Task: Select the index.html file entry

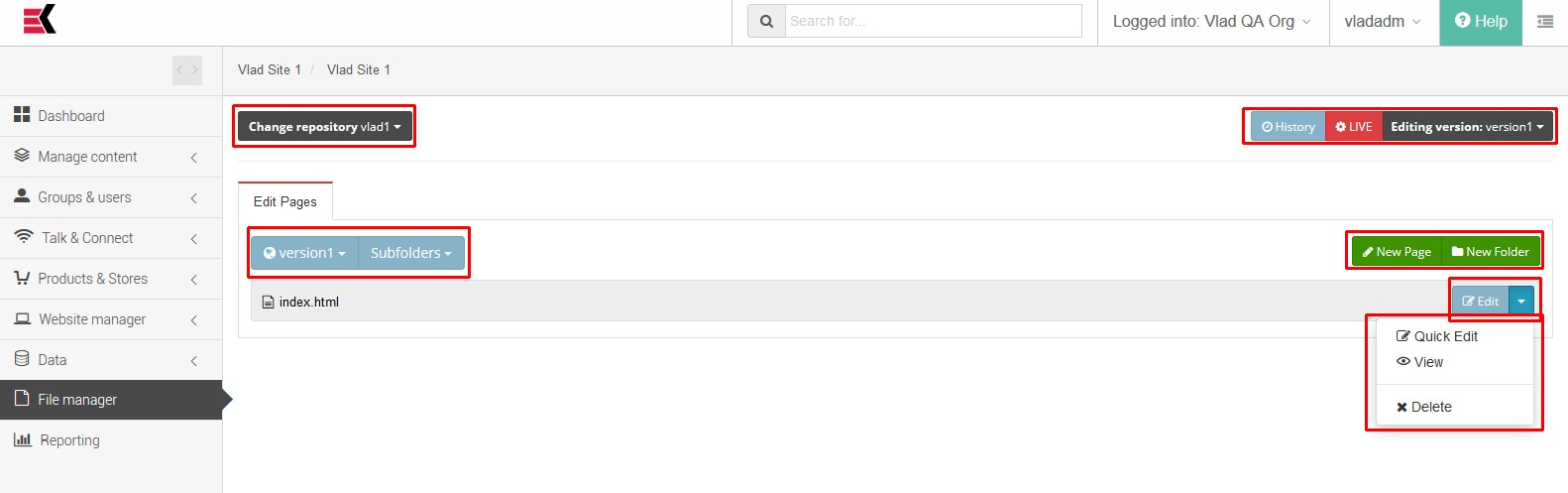Action: point(308,302)
